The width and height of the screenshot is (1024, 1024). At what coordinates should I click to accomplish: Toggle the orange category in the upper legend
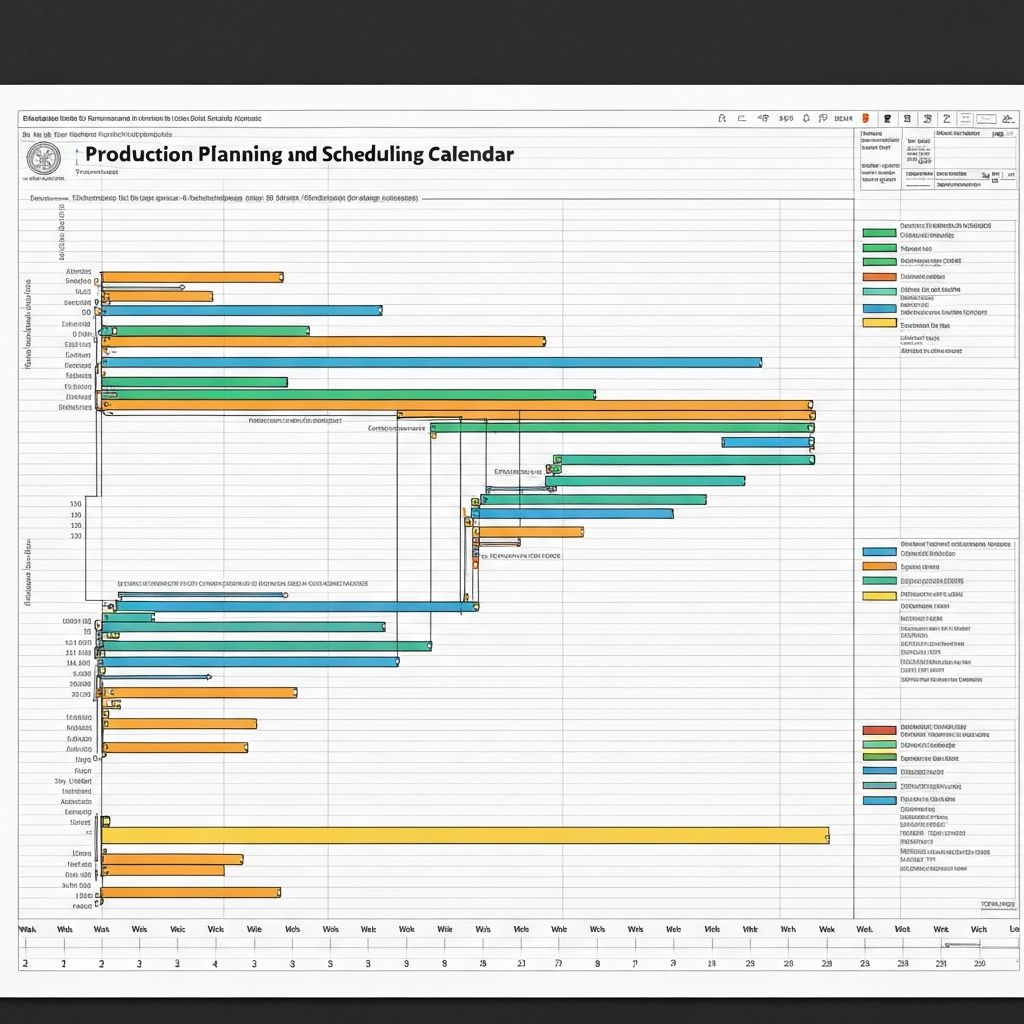pyautogui.click(x=880, y=277)
